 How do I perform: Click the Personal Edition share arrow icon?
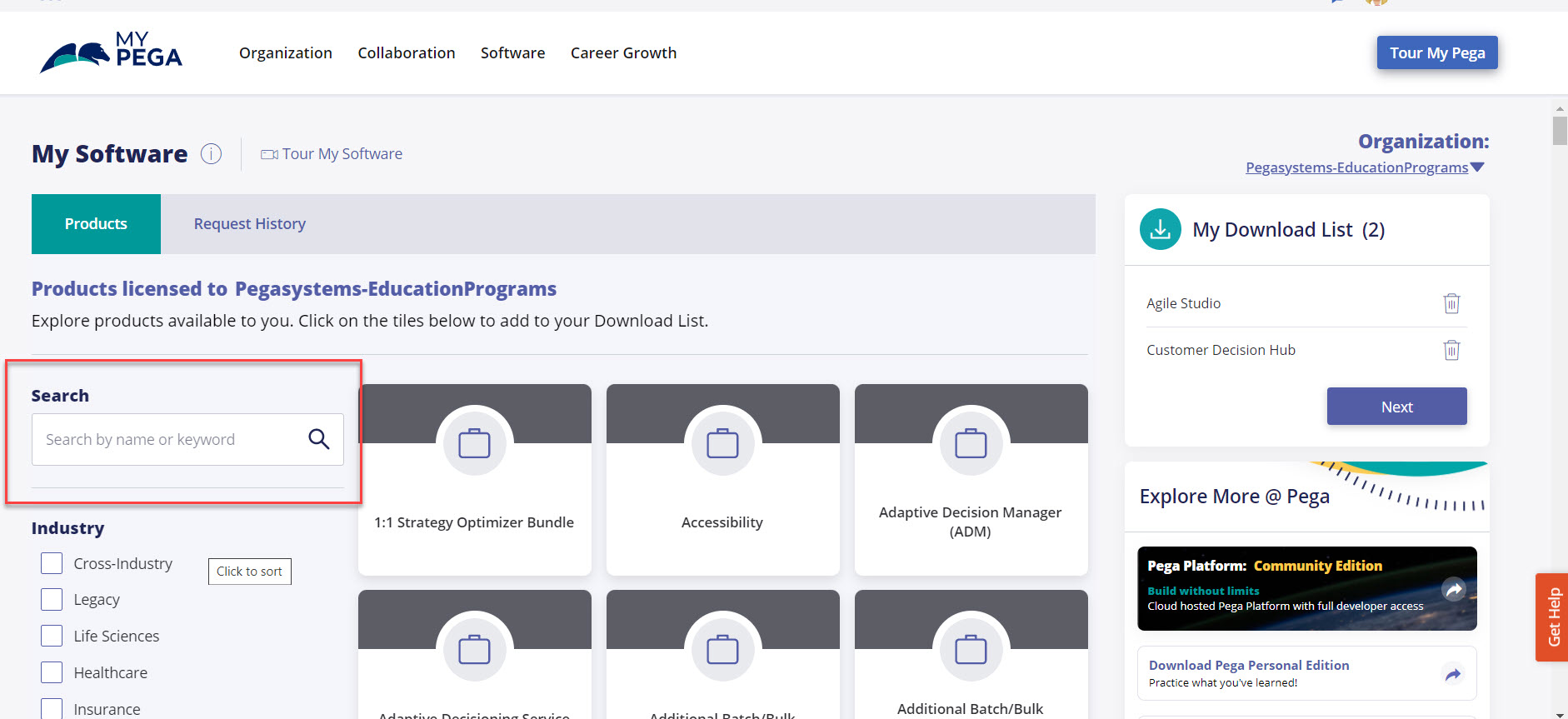click(1453, 674)
